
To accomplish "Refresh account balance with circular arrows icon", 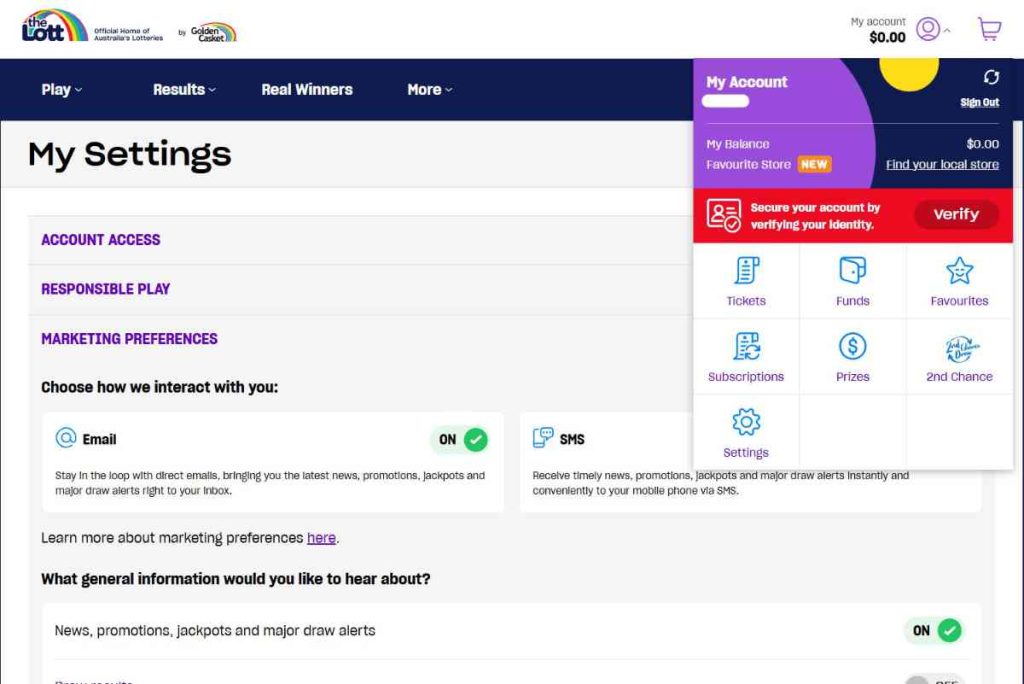I will (991, 77).
